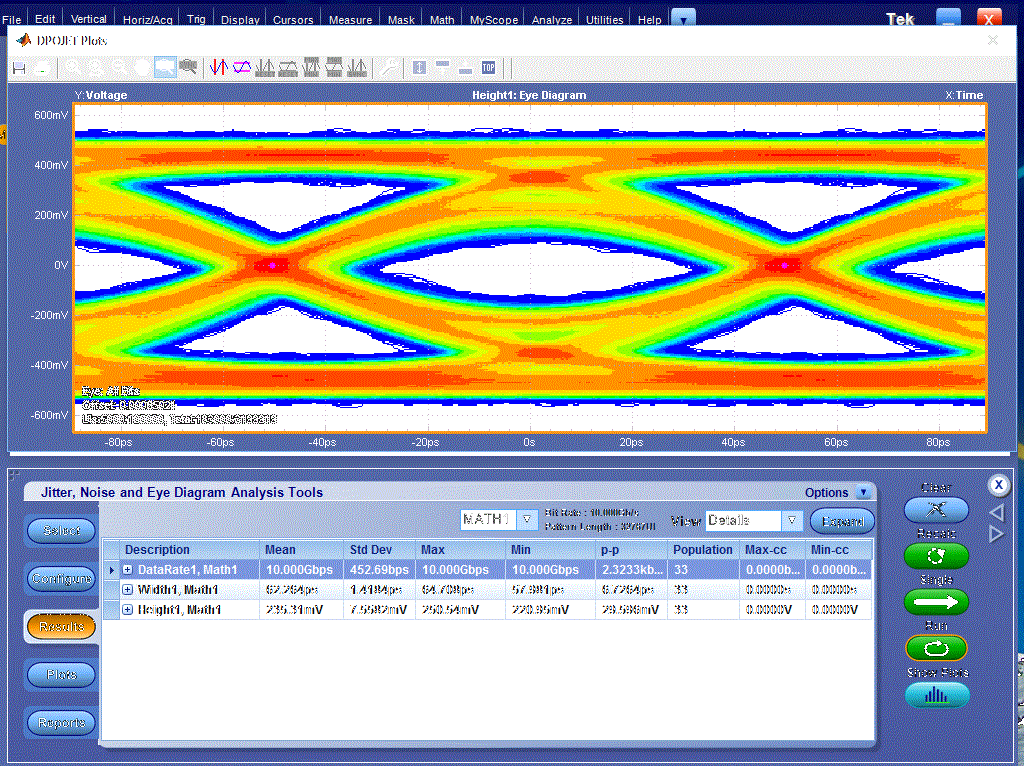Click the row selector arrow beside DataRate1

pos(112,570)
